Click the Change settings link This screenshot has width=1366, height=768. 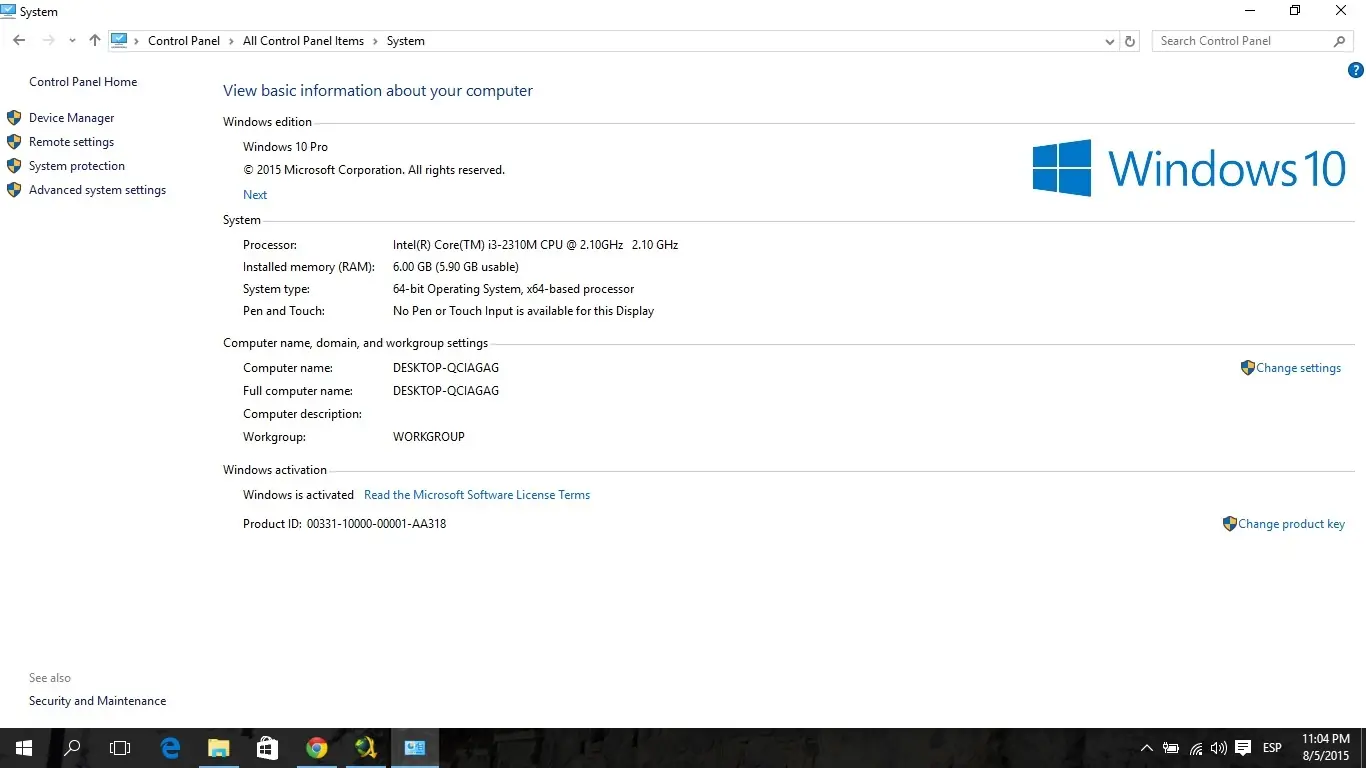coord(1298,367)
